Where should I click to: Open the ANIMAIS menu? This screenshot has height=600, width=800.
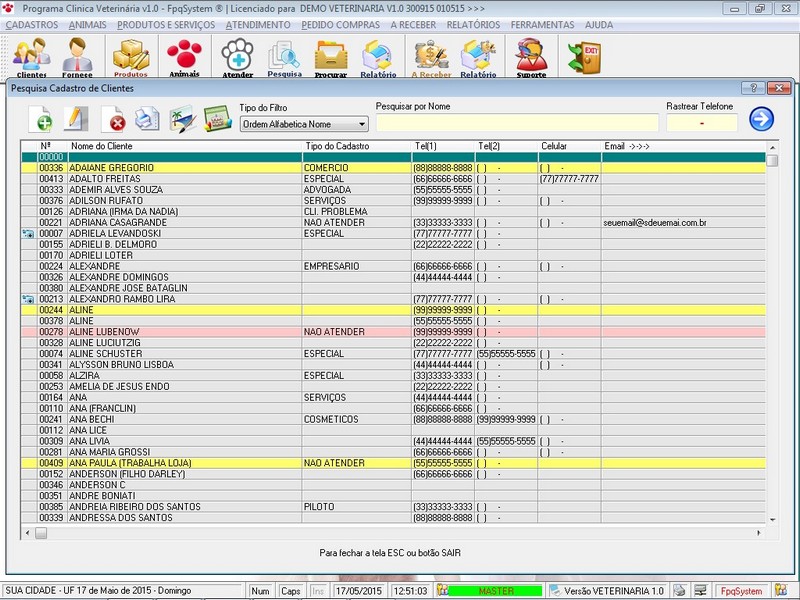click(x=88, y=25)
